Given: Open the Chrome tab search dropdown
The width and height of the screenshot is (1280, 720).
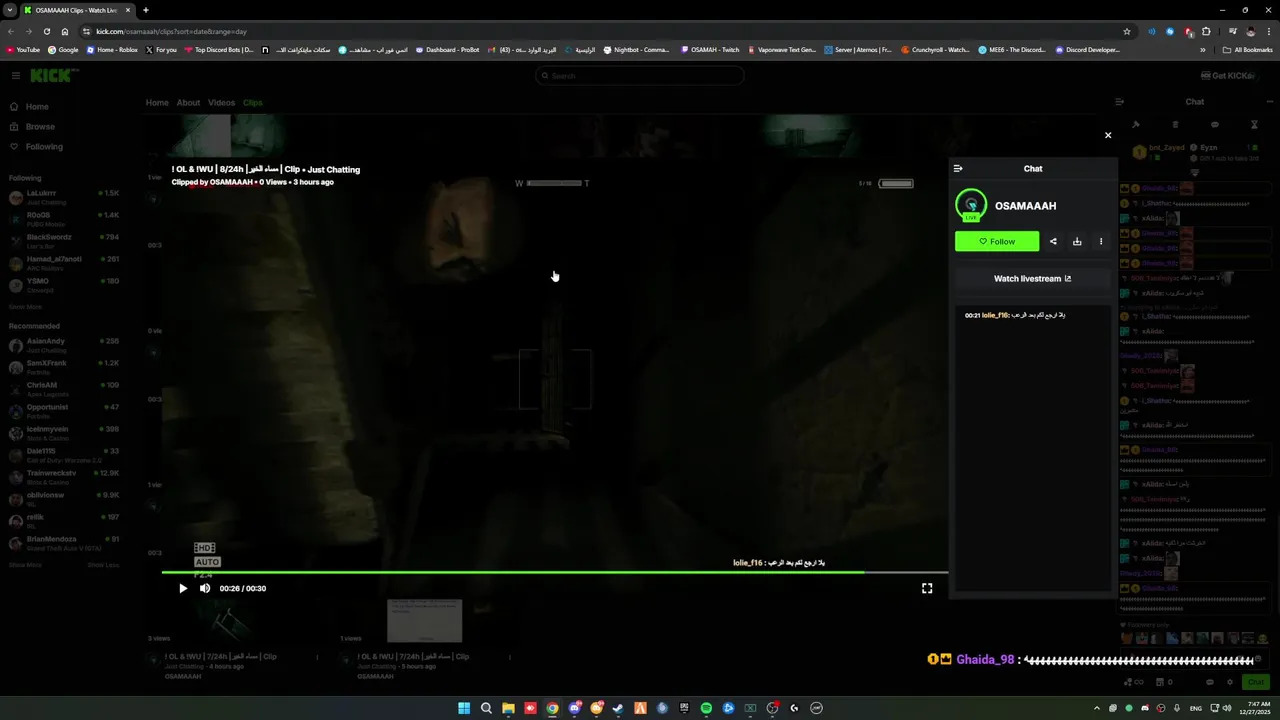Looking at the screenshot, I should pyautogui.click(x=8, y=10).
